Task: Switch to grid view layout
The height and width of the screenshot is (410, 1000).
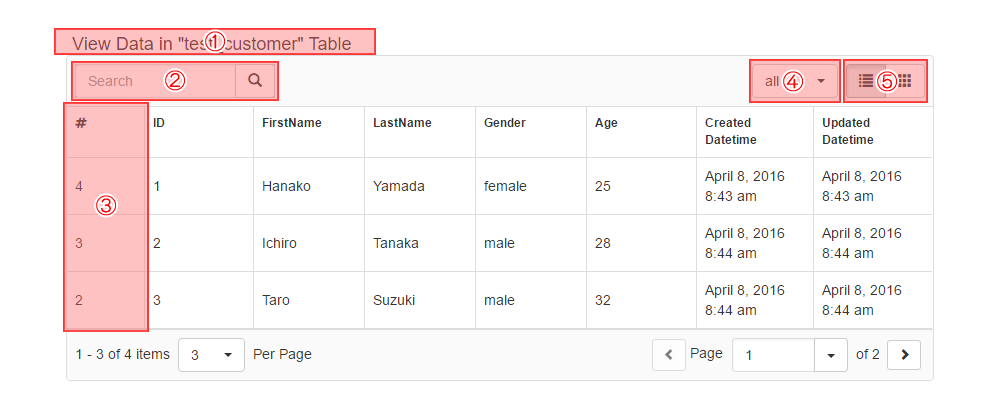Action: 905,81
